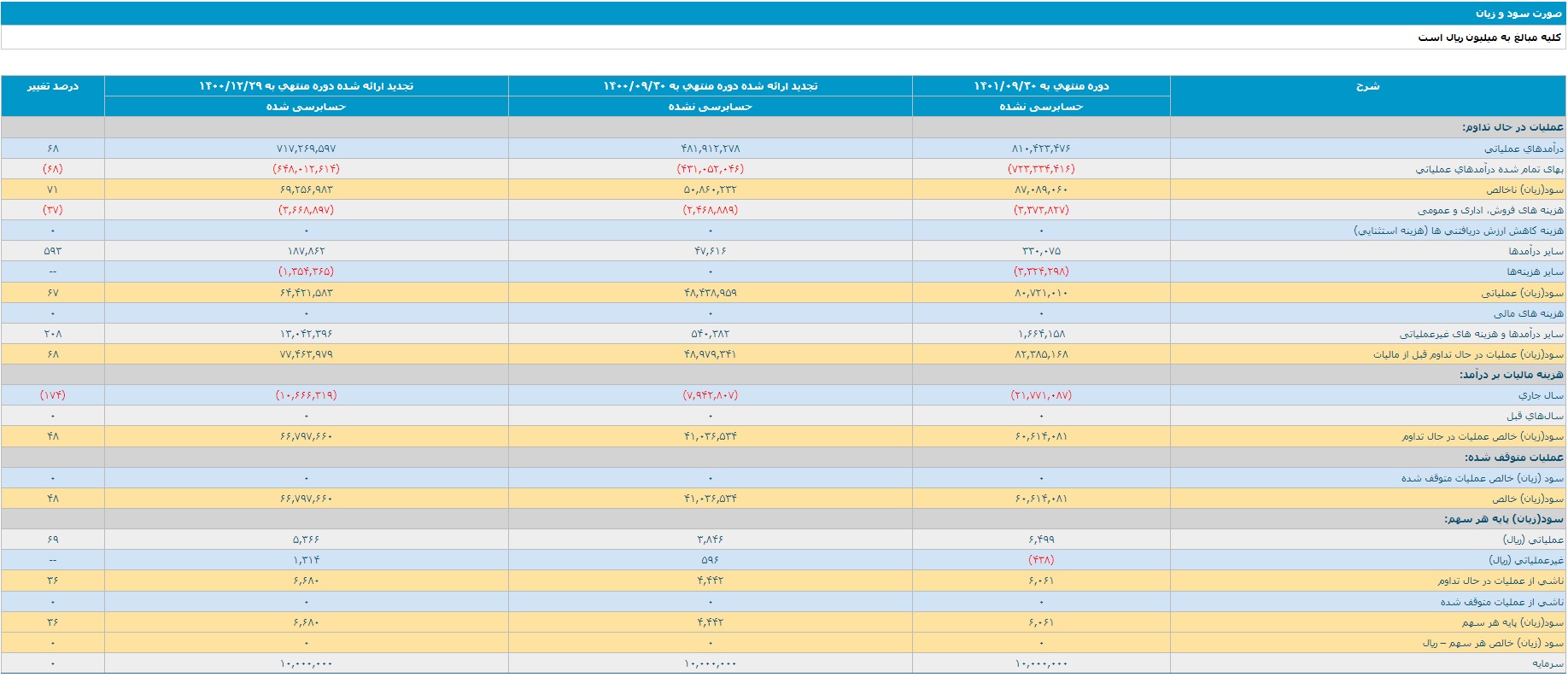Click the 'سرمایه' row label
The width and height of the screenshot is (1568, 677).
[1548, 663]
